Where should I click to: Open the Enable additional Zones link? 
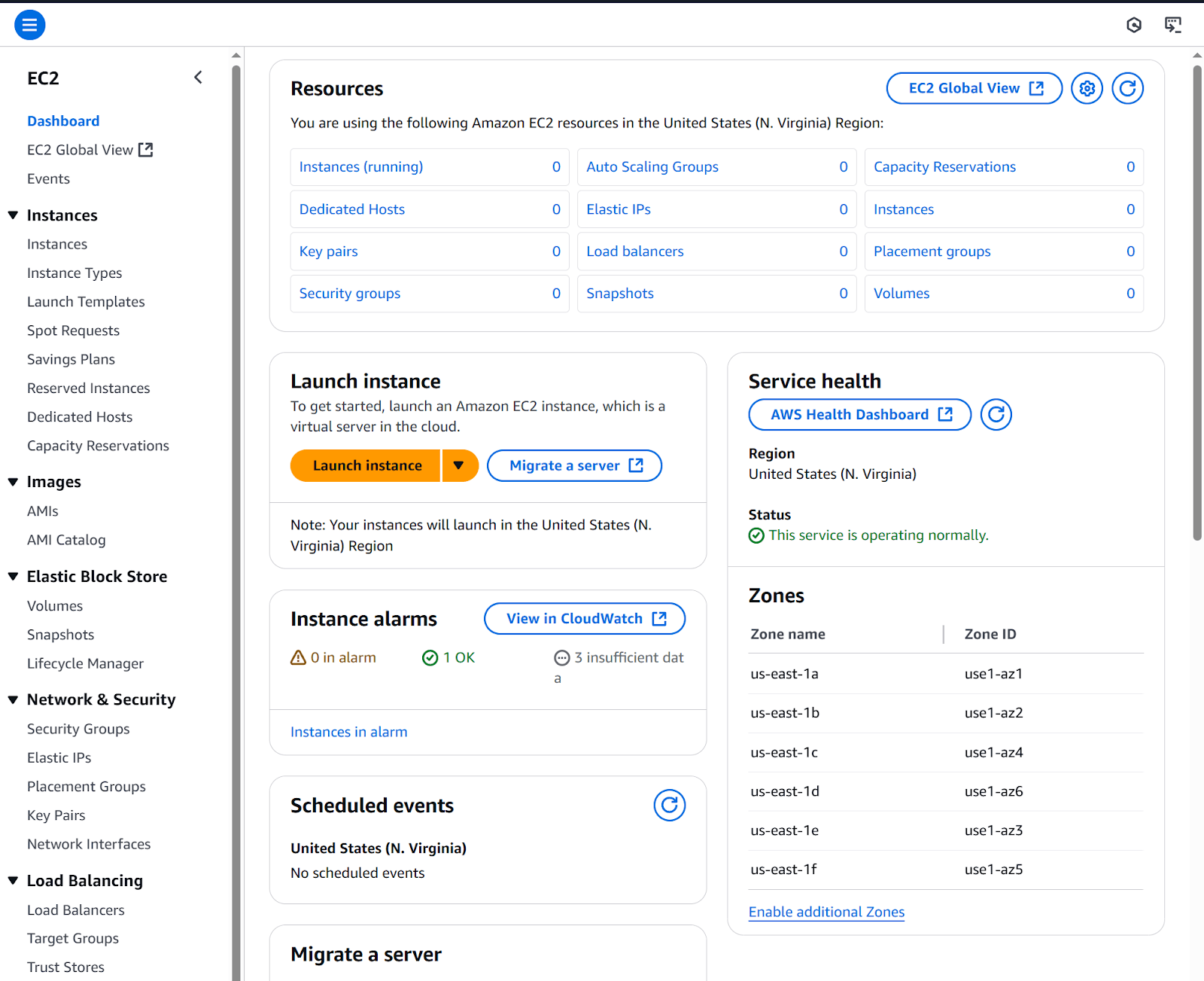(826, 912)
